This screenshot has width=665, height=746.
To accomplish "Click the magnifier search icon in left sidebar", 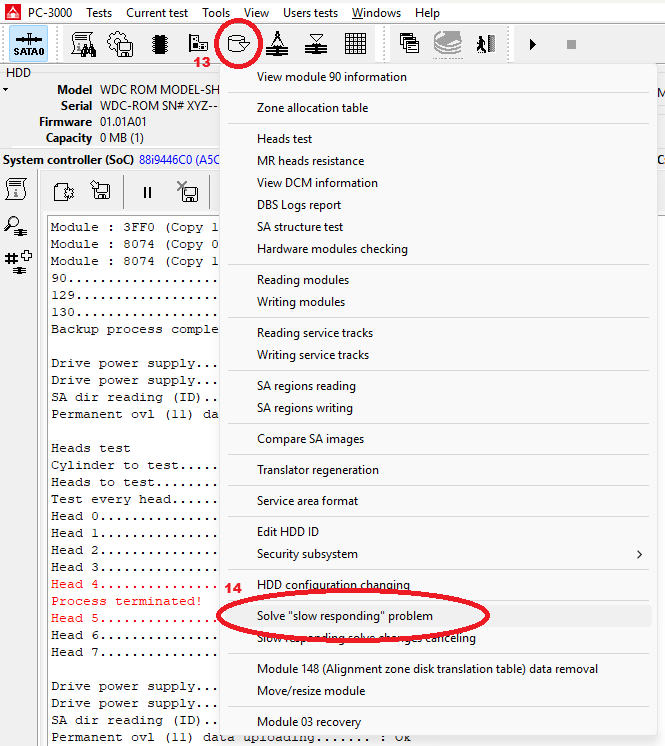I will 17,225.
